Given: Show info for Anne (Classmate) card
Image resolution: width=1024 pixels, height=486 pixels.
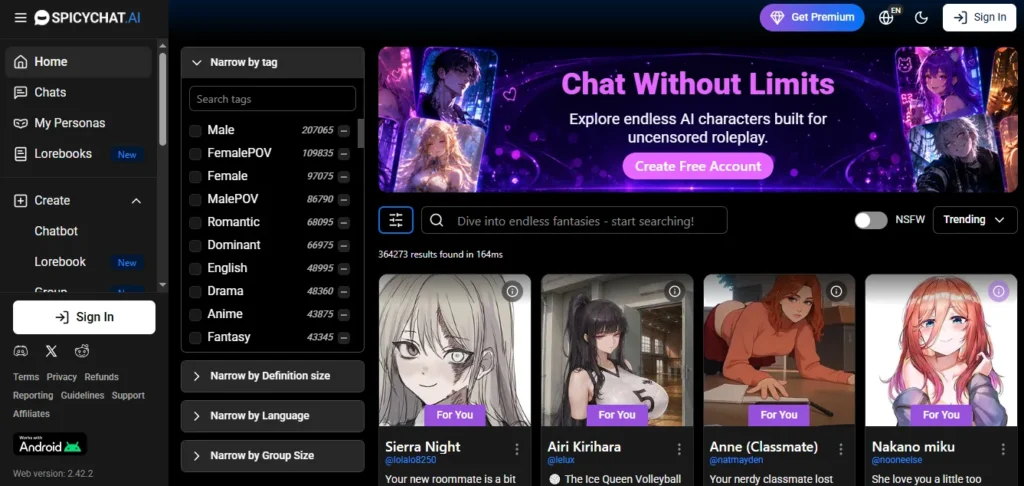Looking at the screenshot, I should 837,291.
